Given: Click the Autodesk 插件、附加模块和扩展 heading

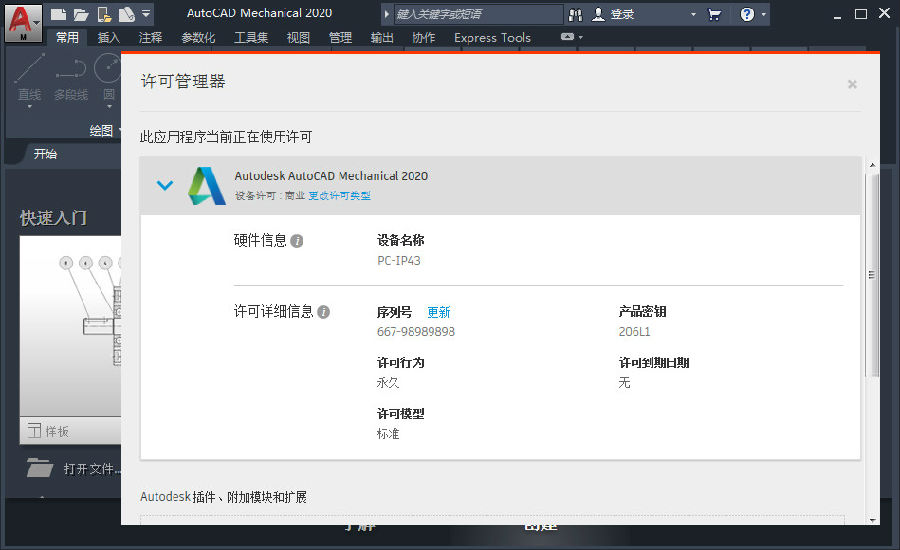Looking at the screenshot, I should tap(223, 497).
